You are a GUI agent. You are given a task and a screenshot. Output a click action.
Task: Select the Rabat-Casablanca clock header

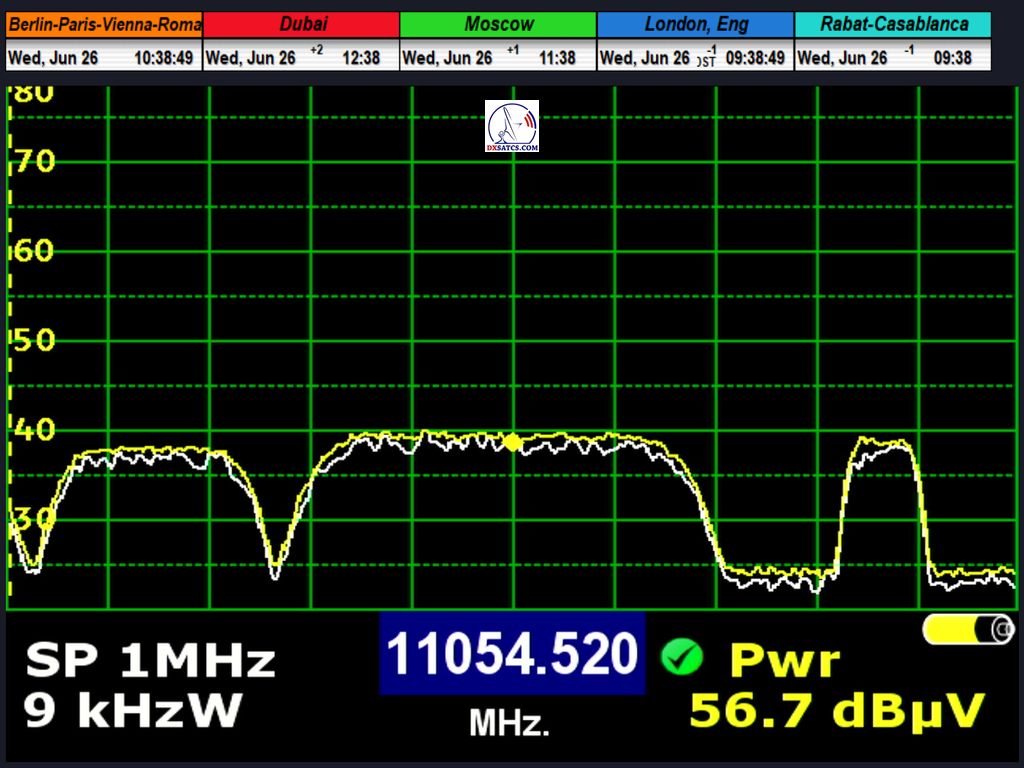pos(893,24)
